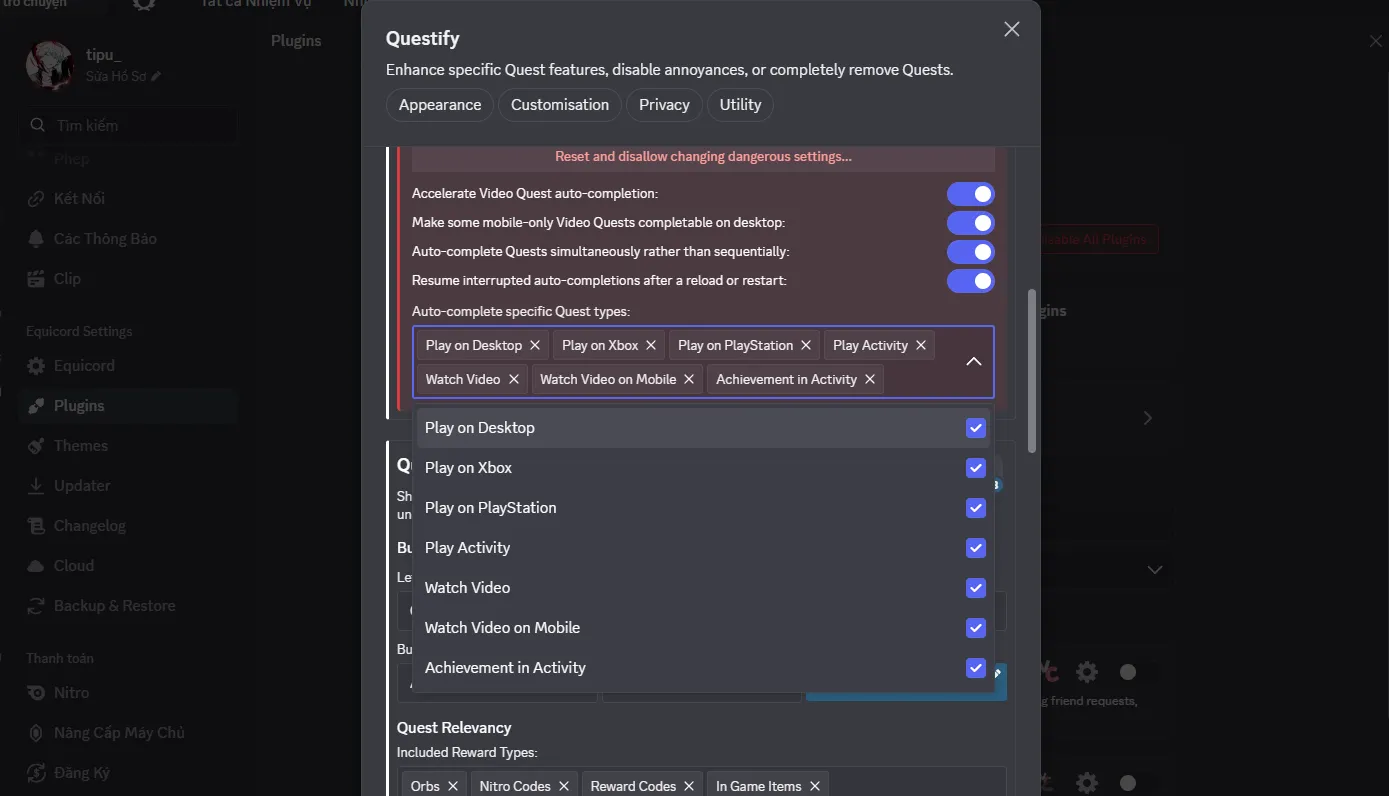Collapse the Quest types dropdown chevron
The image size is (1389, 796).
point(974,362)
